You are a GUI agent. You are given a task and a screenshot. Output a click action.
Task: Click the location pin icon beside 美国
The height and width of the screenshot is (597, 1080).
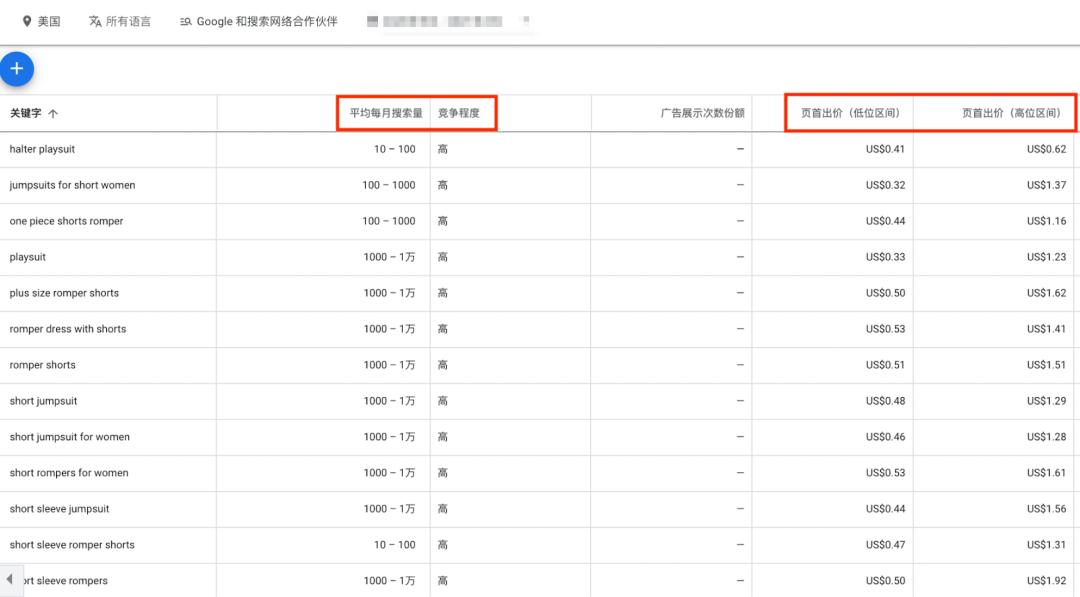[26, 19]
